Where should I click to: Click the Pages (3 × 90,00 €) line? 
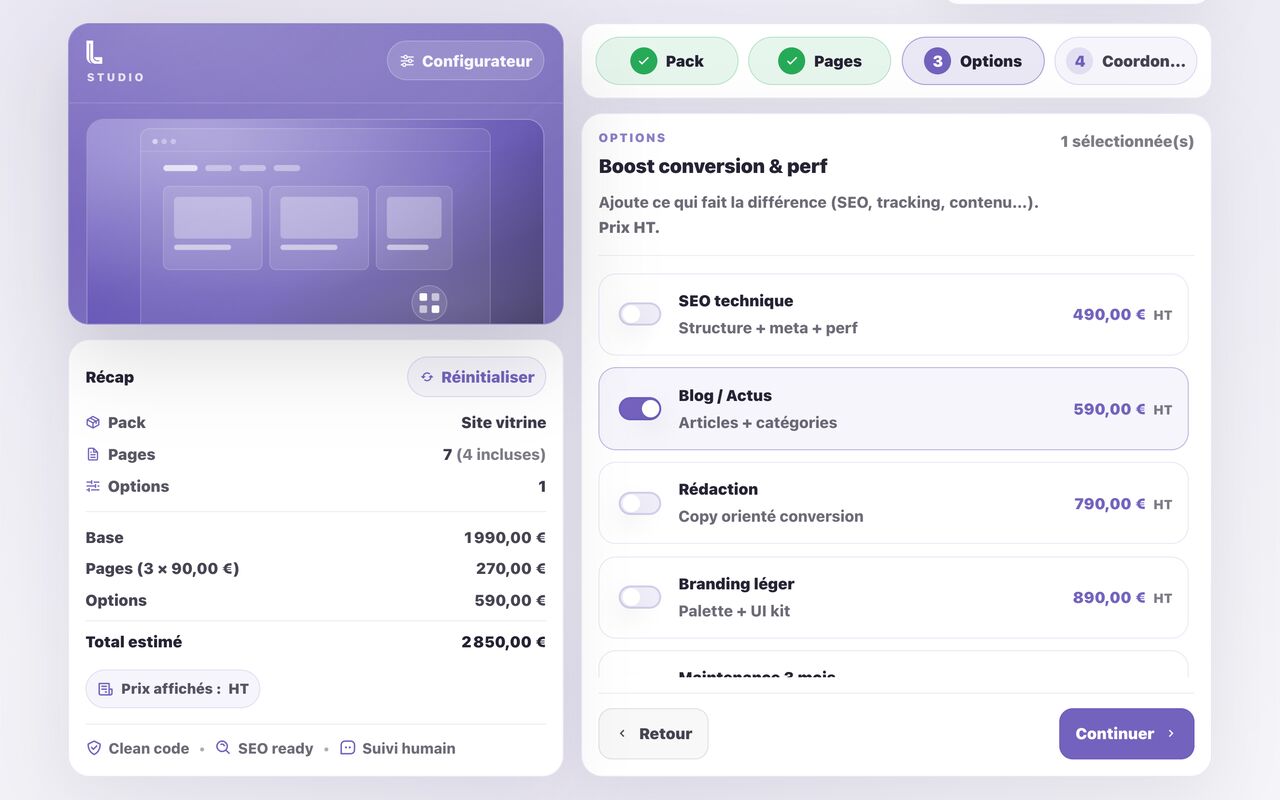click(x=316, y=569)
